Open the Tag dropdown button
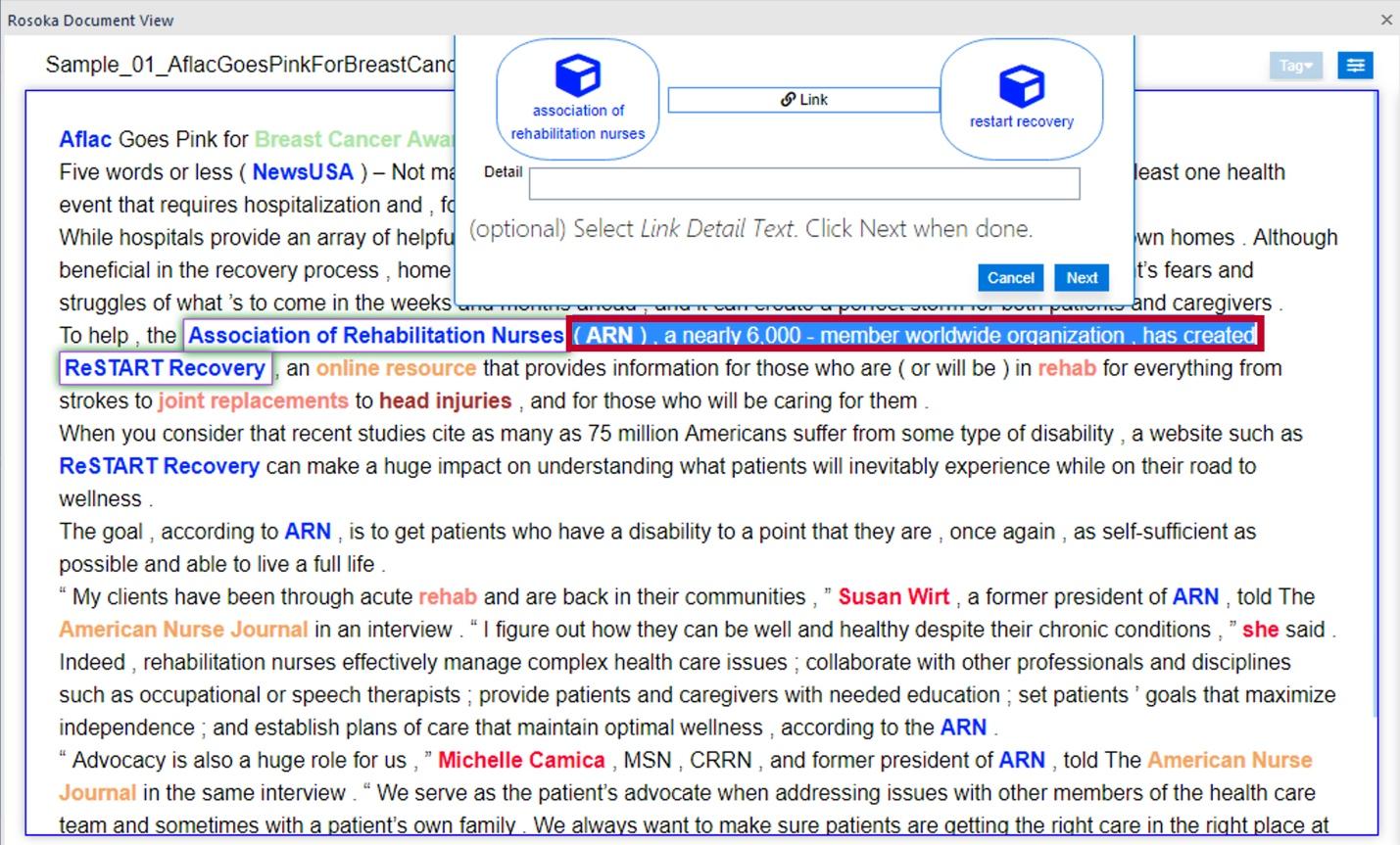 pyautogui.click(x=1295, y=66)
